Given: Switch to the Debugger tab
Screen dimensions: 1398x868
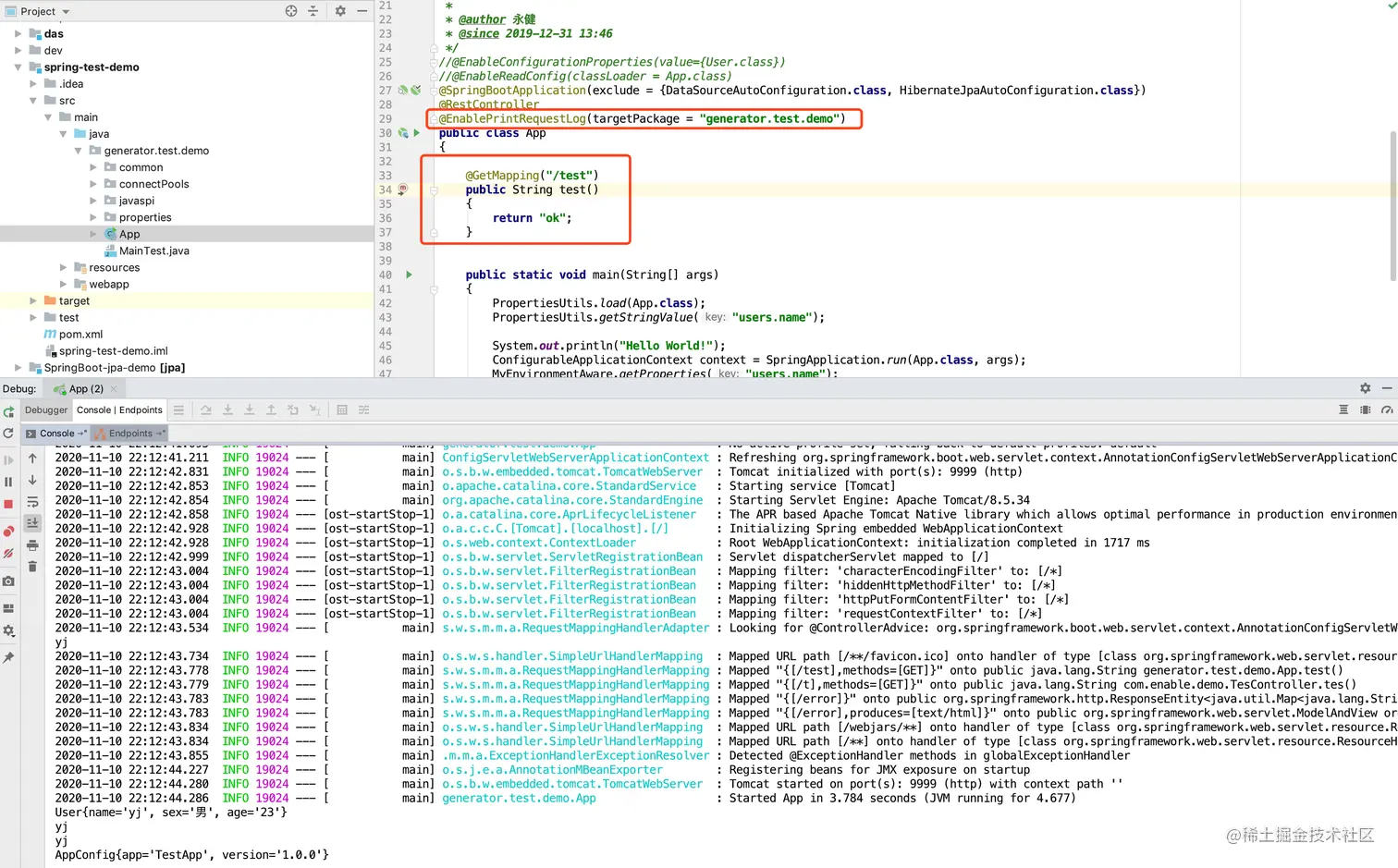Looking at the screenshot, I should (x=46, y=410).
